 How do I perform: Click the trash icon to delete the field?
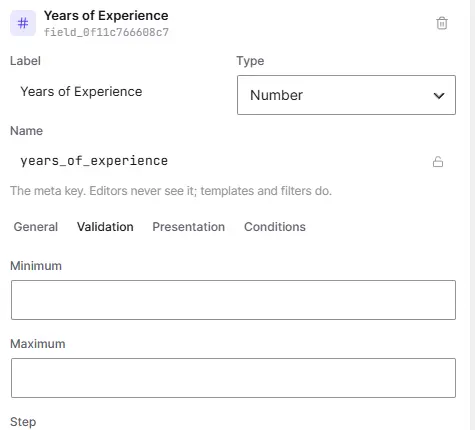tap(442, 23)
